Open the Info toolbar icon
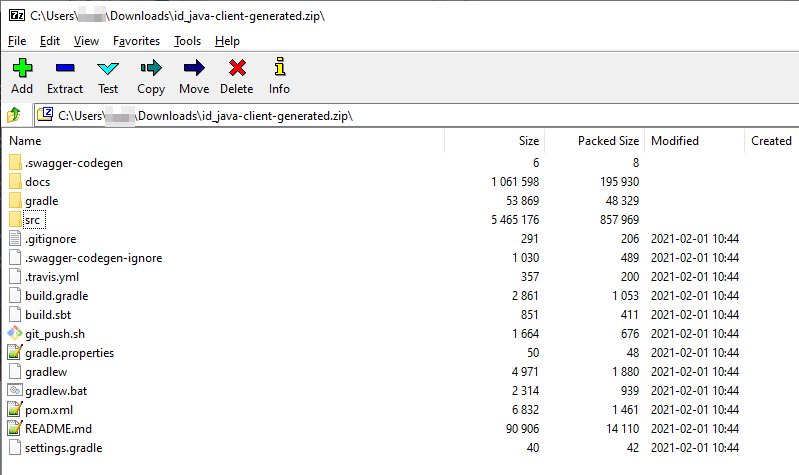 (279, 69)
